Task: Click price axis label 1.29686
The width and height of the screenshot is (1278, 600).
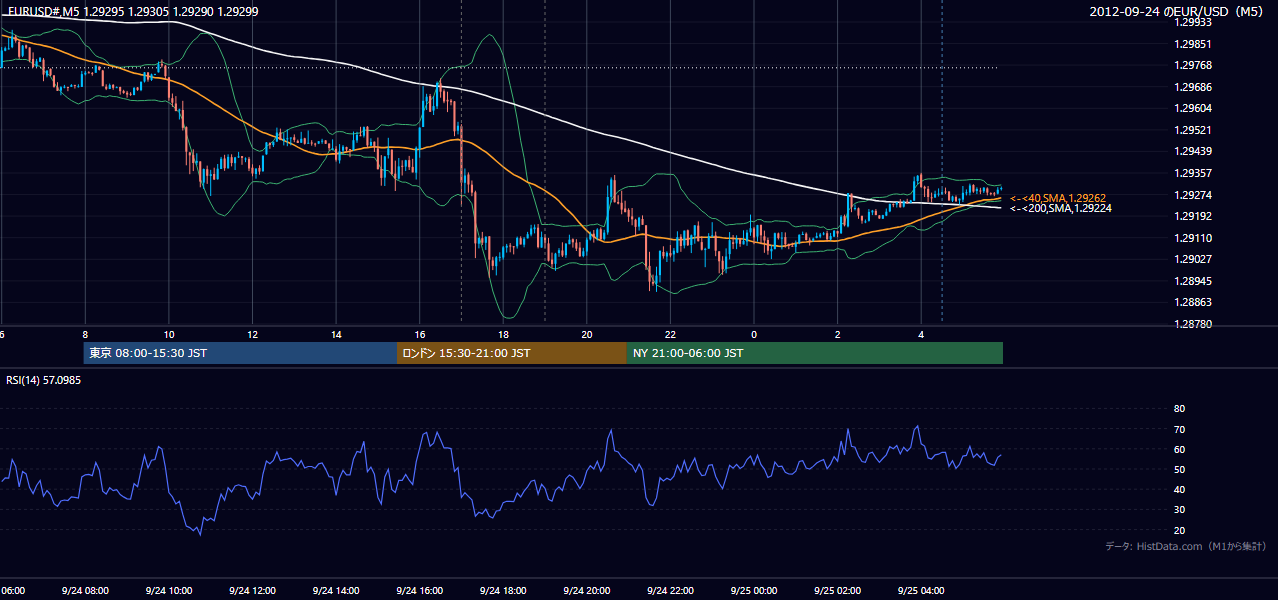Action: (x=1192, y=87)
